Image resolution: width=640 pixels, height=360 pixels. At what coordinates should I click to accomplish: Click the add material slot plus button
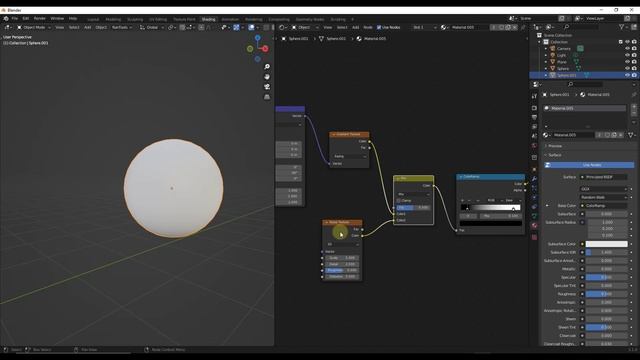[x=633, y=107]
